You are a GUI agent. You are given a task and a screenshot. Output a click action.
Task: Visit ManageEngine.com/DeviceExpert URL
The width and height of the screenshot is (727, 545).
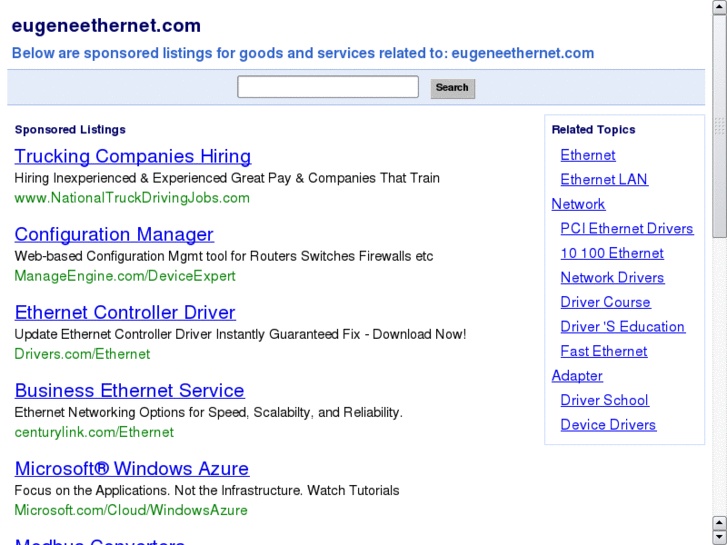click(x=125, y=276)
